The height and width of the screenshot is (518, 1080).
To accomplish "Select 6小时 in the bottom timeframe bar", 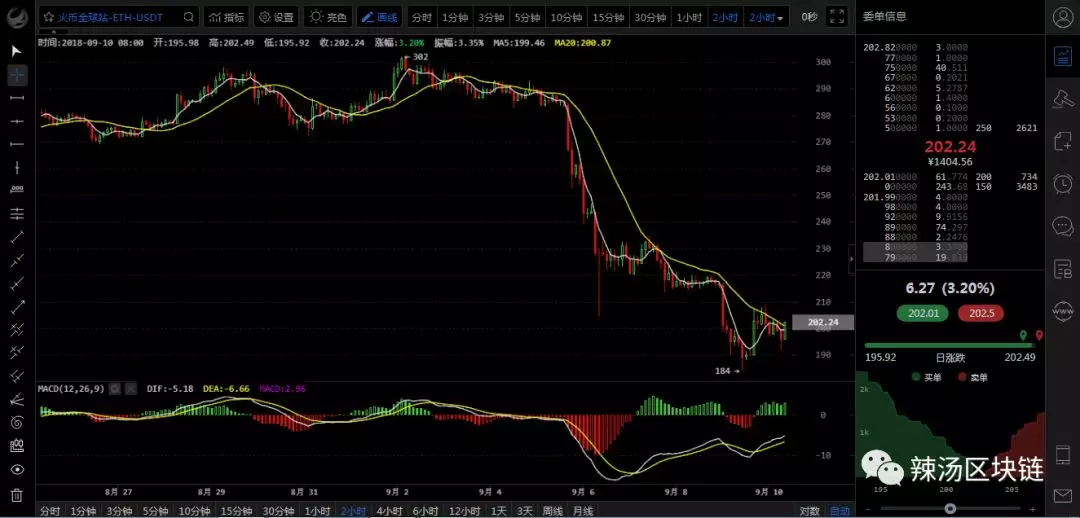I will 426,511.
